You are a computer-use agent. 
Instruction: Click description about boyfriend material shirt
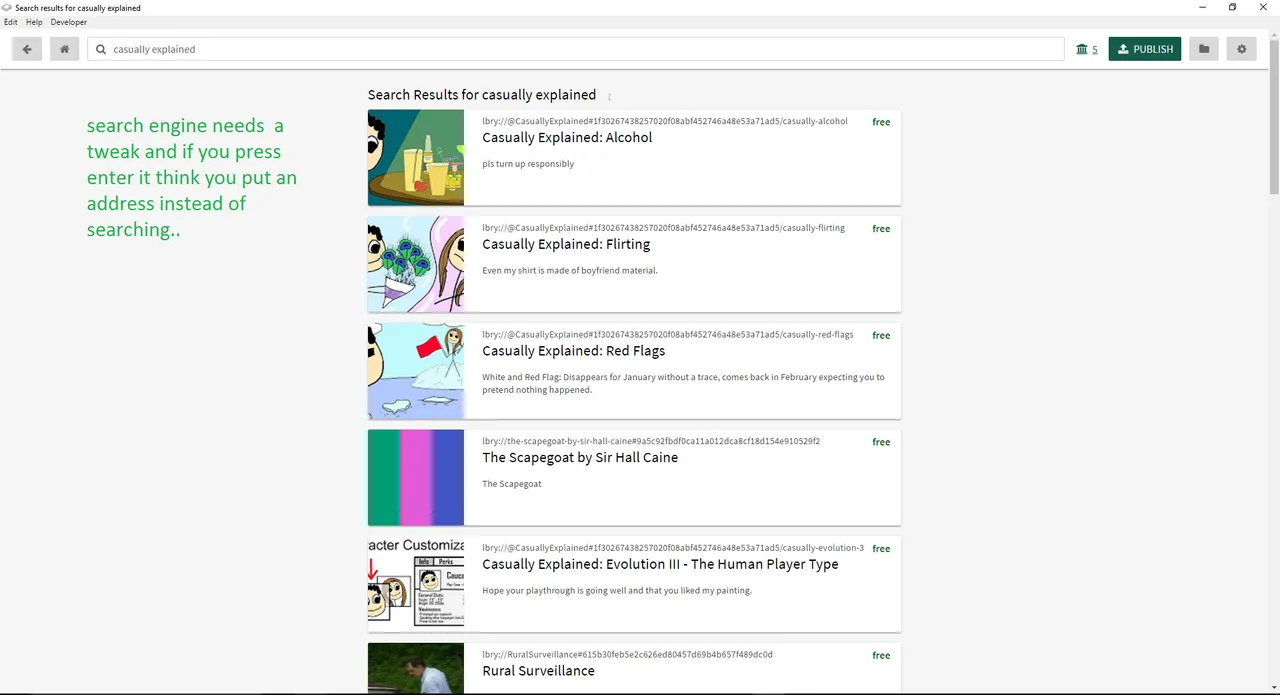pos(570,271)
